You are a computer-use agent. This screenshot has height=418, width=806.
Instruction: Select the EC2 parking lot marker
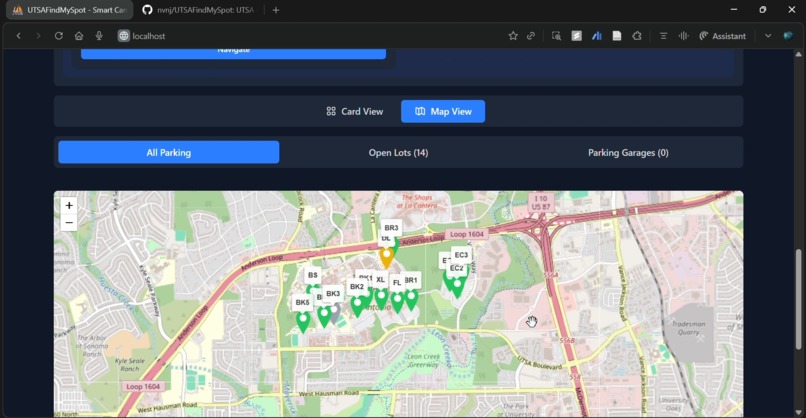click(457, 287)
